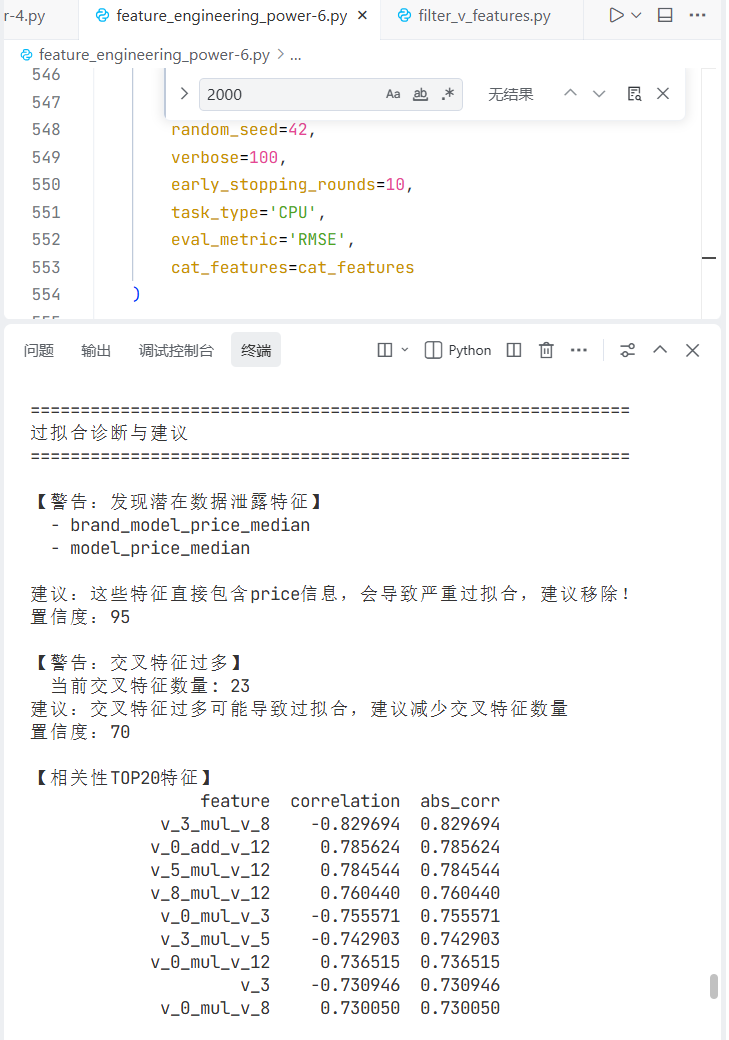
Task: Click line number 548 in gutter
Action: (46, 129)
